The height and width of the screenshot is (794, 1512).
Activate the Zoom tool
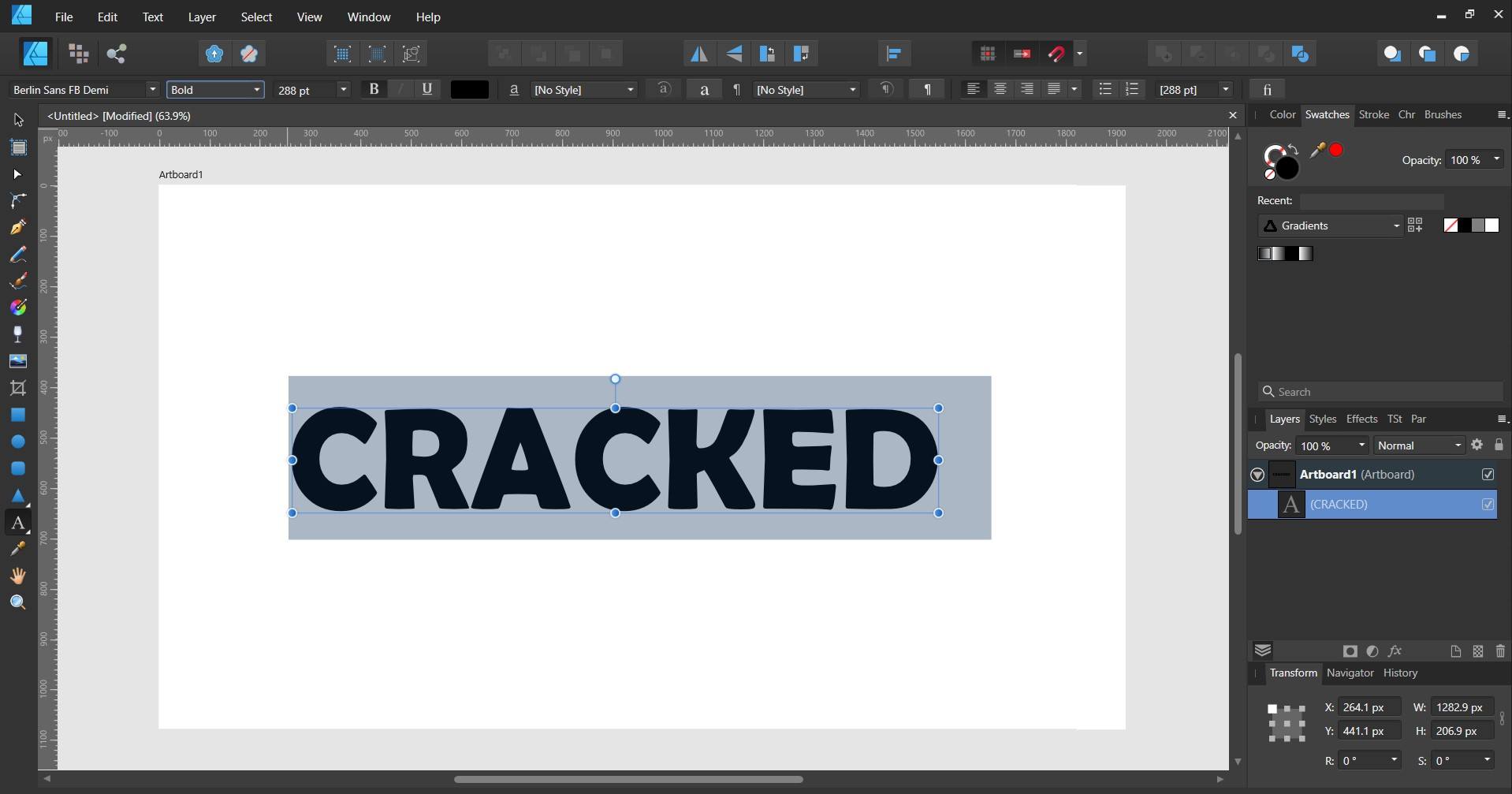[x=17, y=602]
